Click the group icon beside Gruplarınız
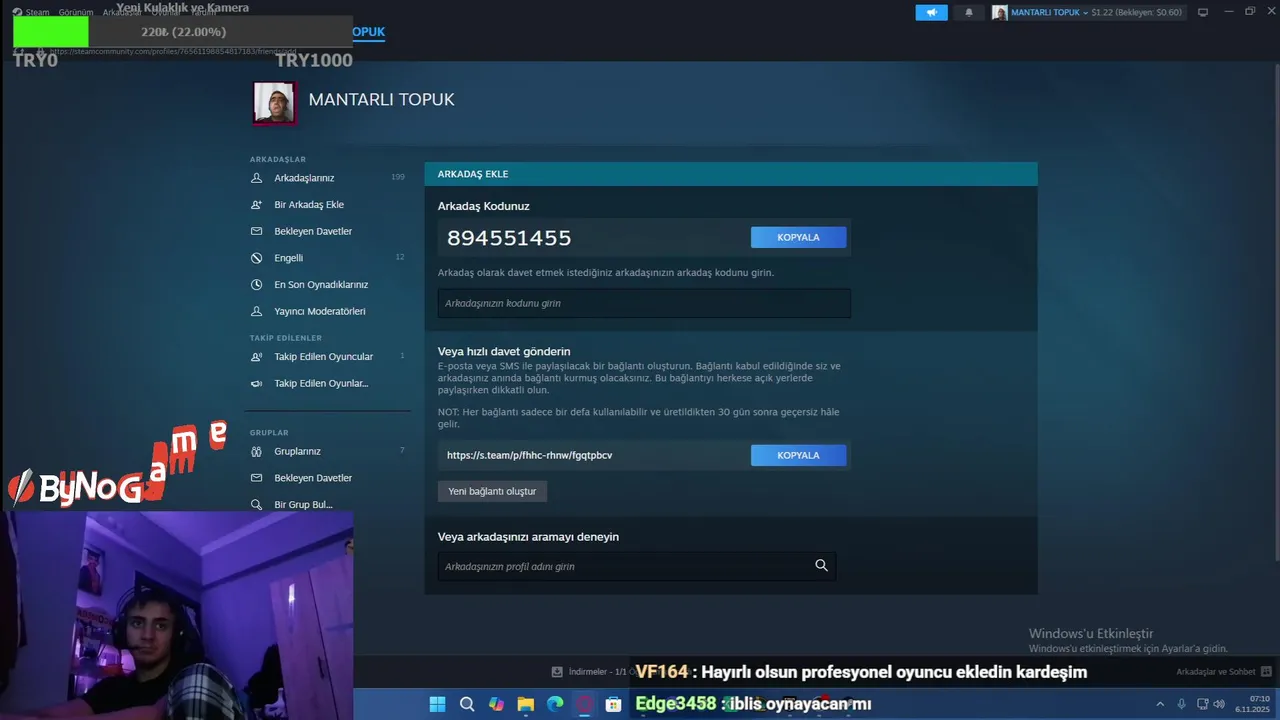Viewport: 1280px width, 720px height. [256, 451]
